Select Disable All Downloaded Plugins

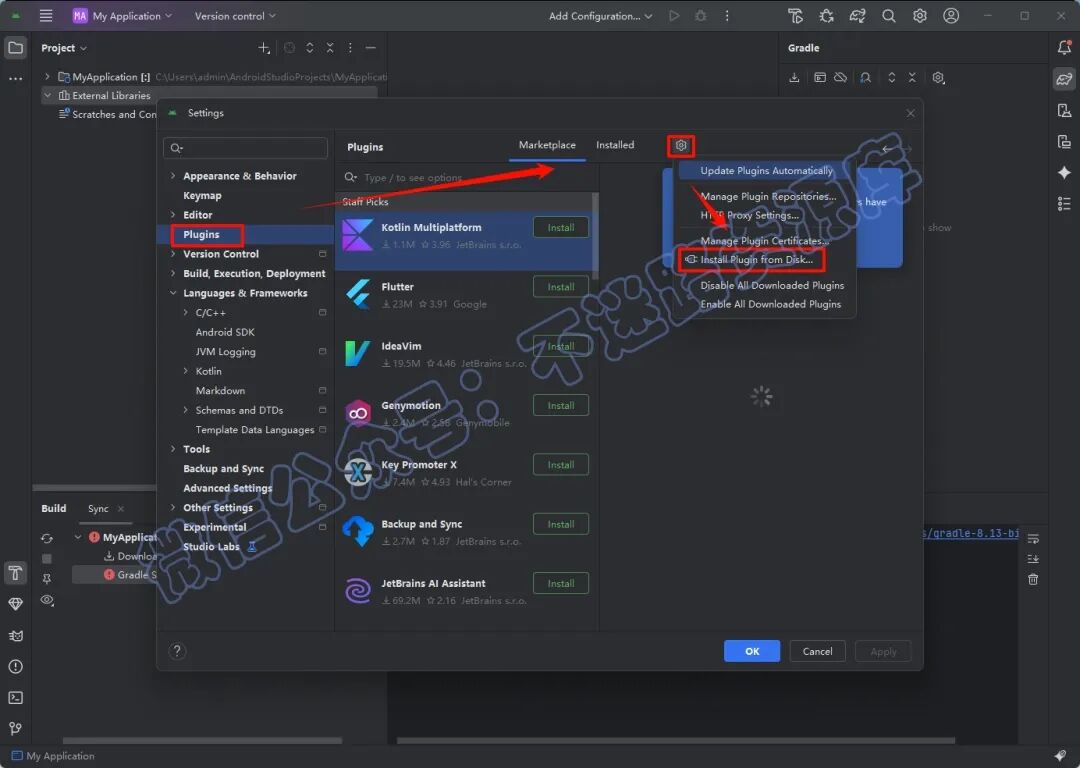point(771,285)
